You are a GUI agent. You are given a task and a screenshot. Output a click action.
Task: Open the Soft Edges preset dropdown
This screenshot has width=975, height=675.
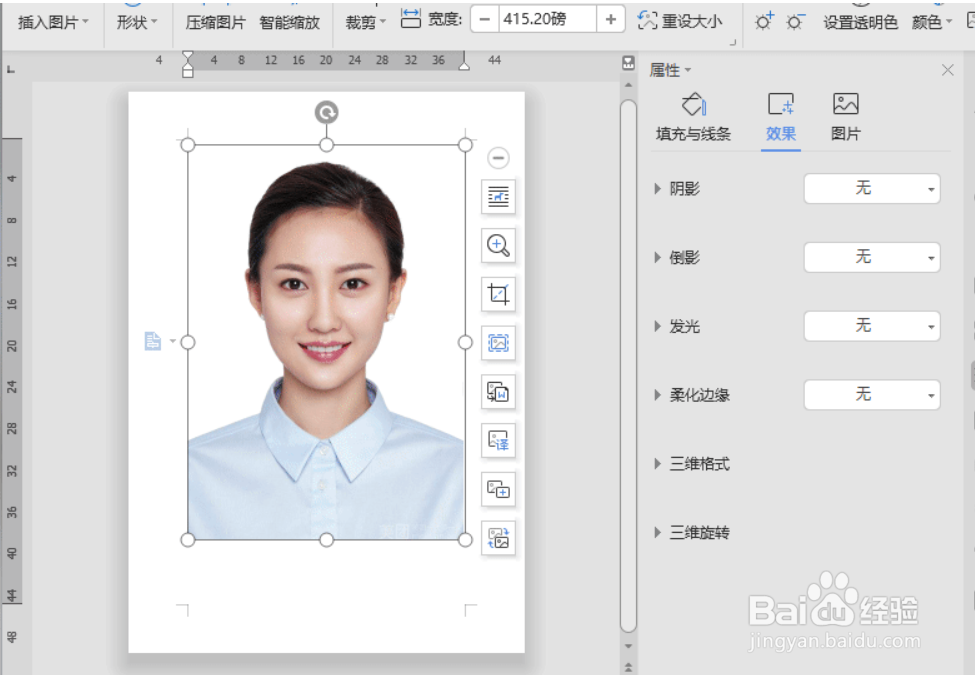pyautogui.click(x=872, y=395)
